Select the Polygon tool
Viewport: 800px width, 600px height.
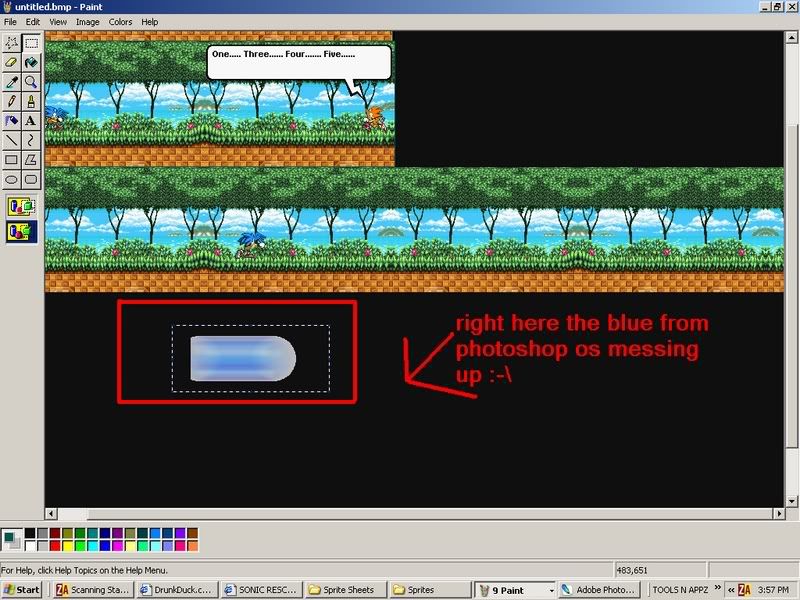[31, 160]
